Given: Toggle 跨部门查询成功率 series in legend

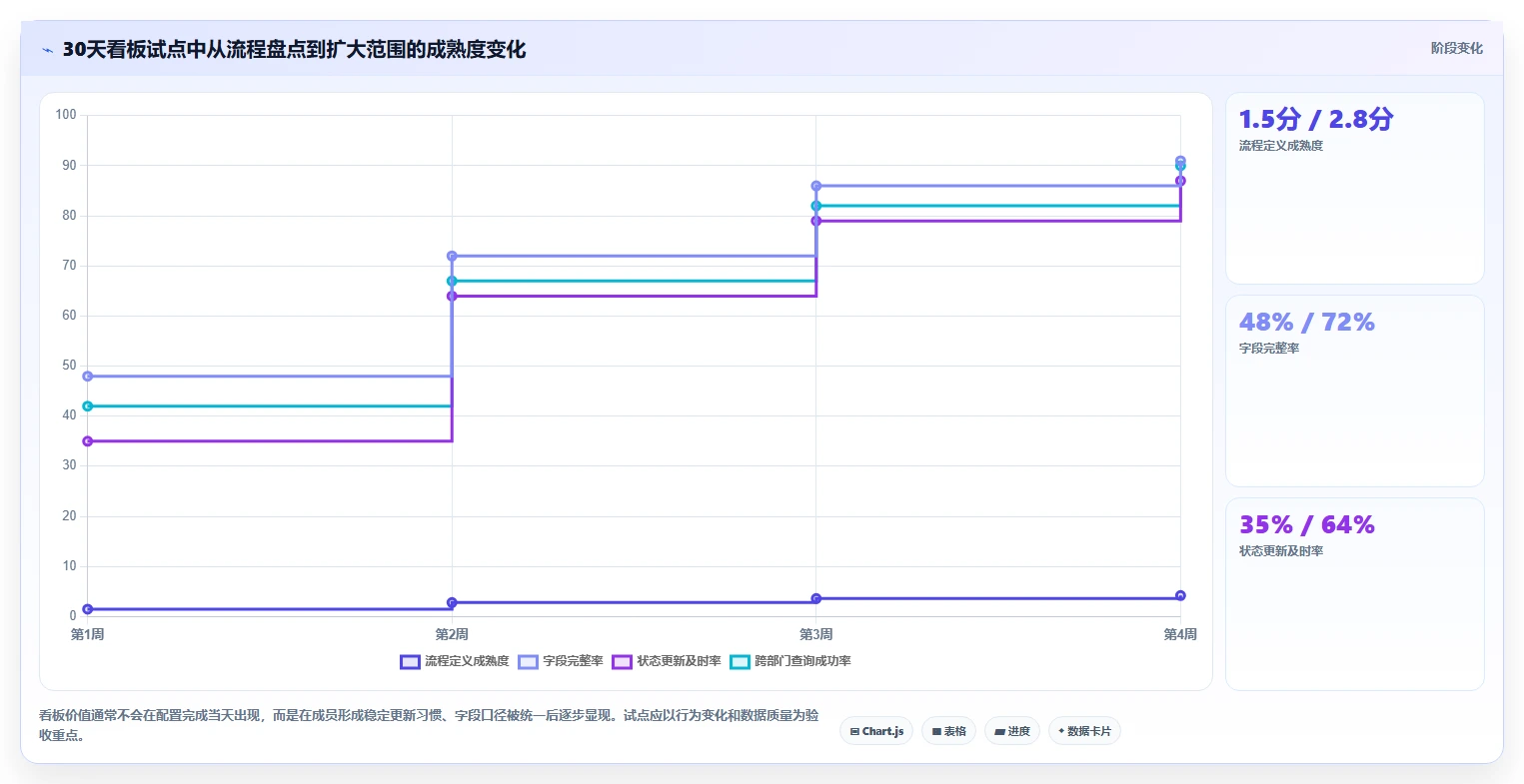Looking at the screenshot, I should pyautogui.click(x=790, y=661).
